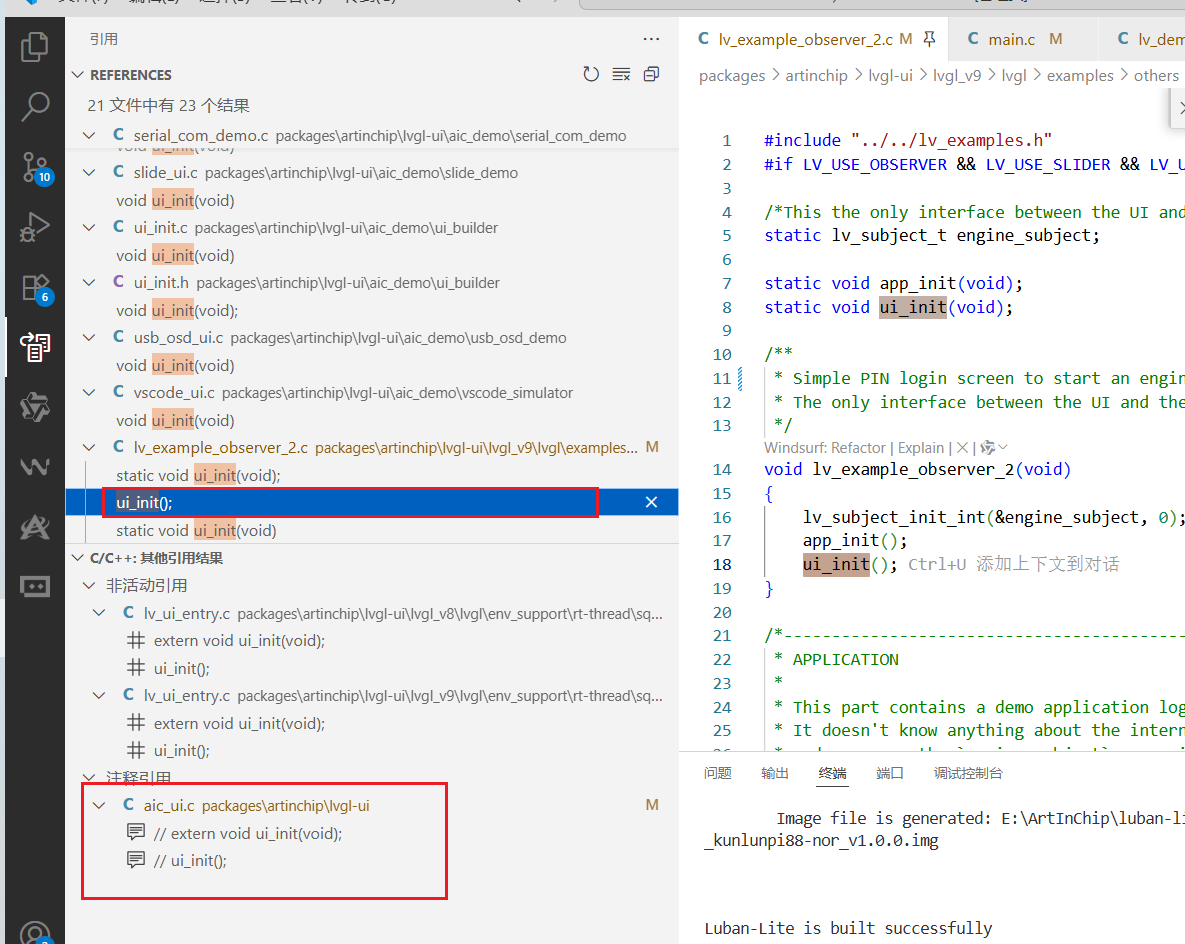Collapse the vscode_ui.c result group
The image size is (1185, 944).
(x=89, y=393)
